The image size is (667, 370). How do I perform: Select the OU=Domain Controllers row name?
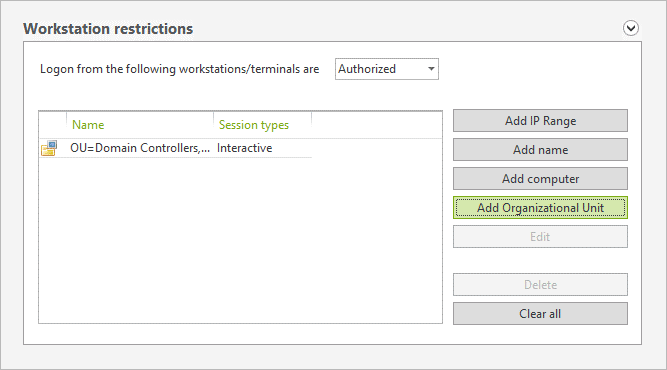[140, 148]
